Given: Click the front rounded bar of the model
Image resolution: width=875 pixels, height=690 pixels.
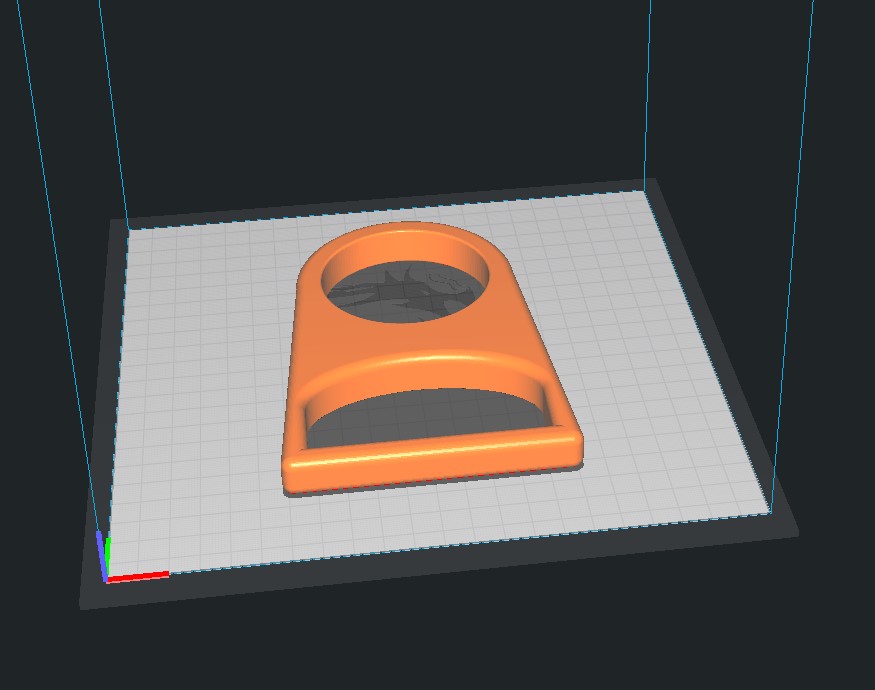Looking at the screenshot, I should [x=432, y=460].
